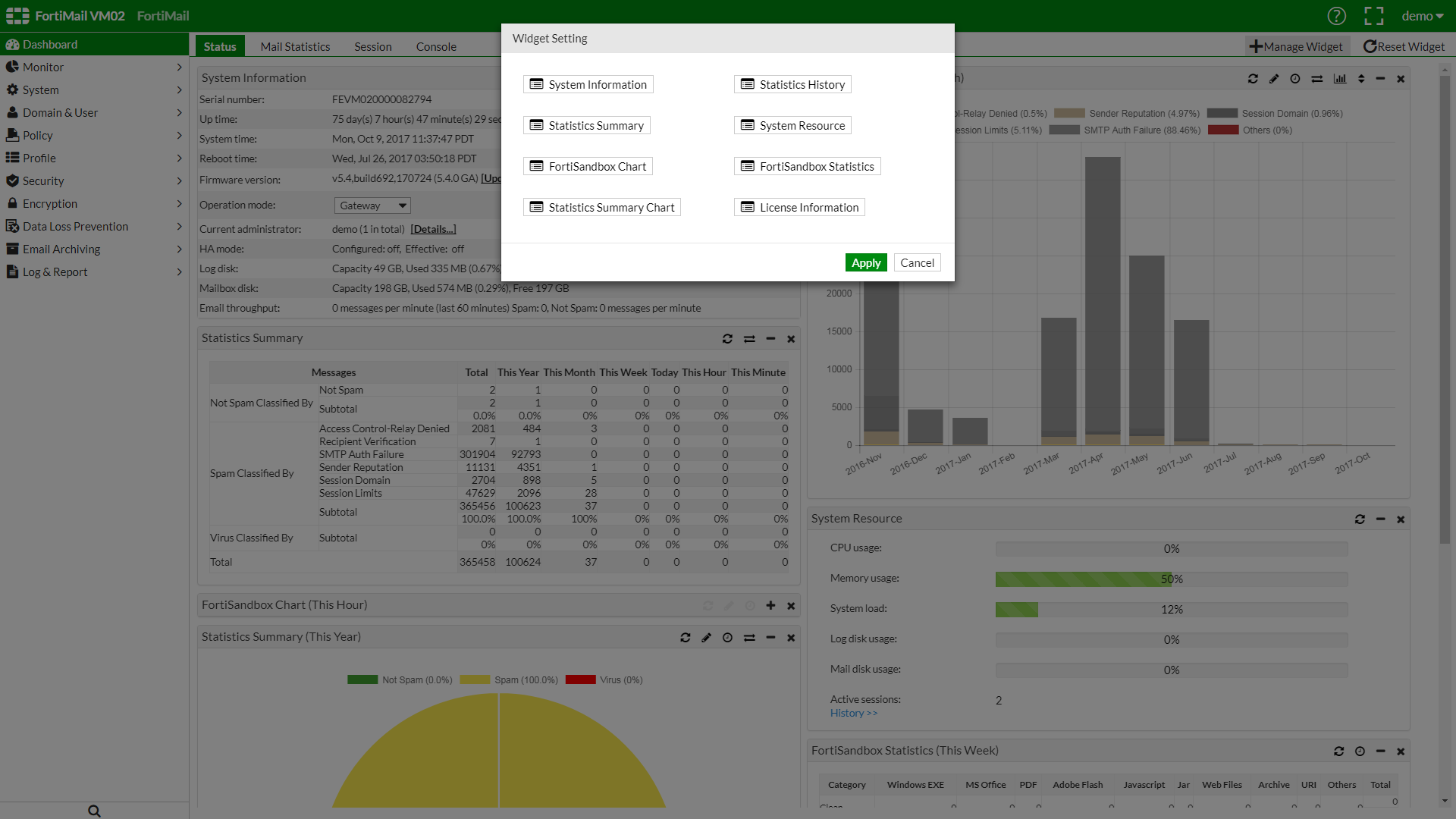
Task: Toggle the System Information widget option
Action: (588, 84)
